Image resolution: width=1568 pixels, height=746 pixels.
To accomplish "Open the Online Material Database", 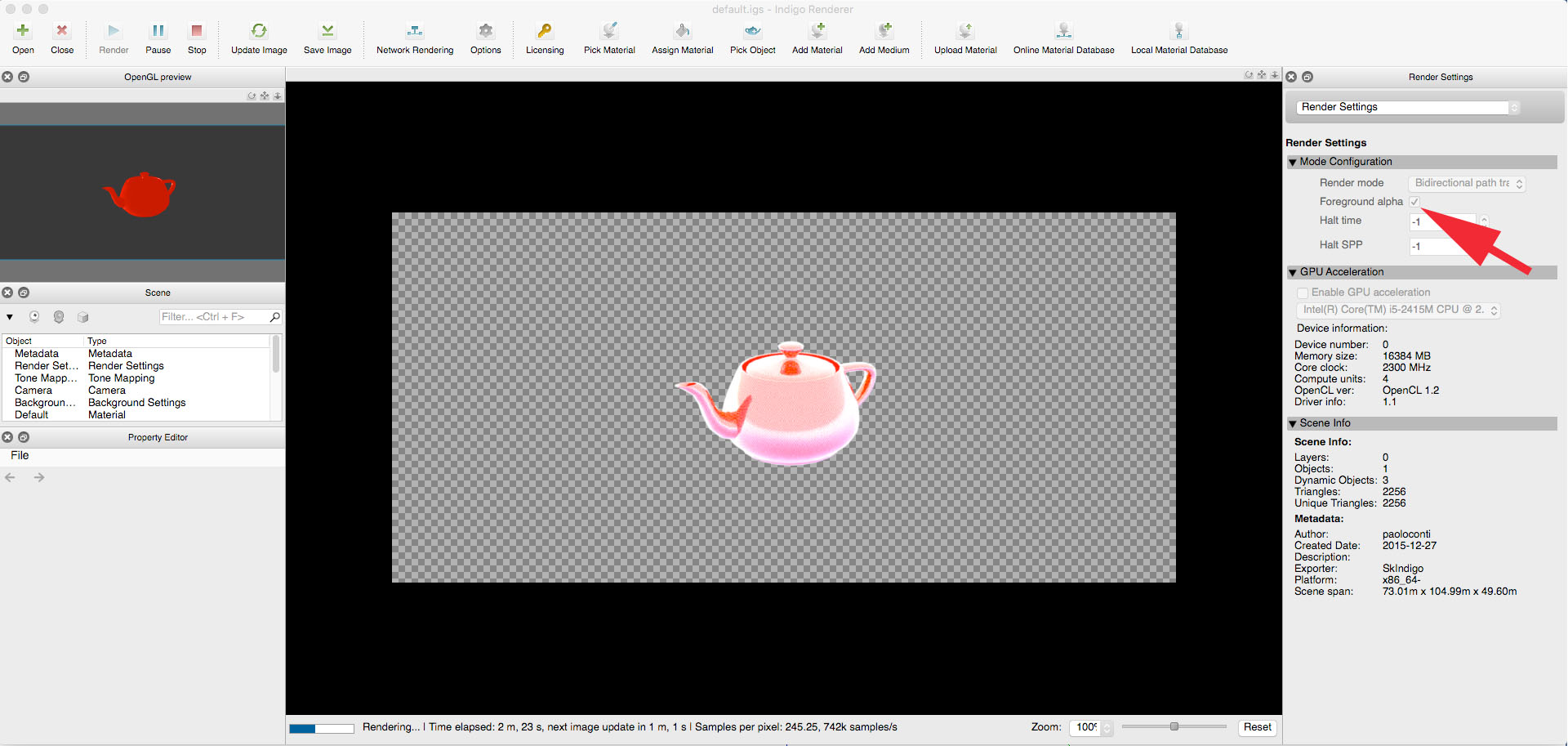I will 1063,32.
